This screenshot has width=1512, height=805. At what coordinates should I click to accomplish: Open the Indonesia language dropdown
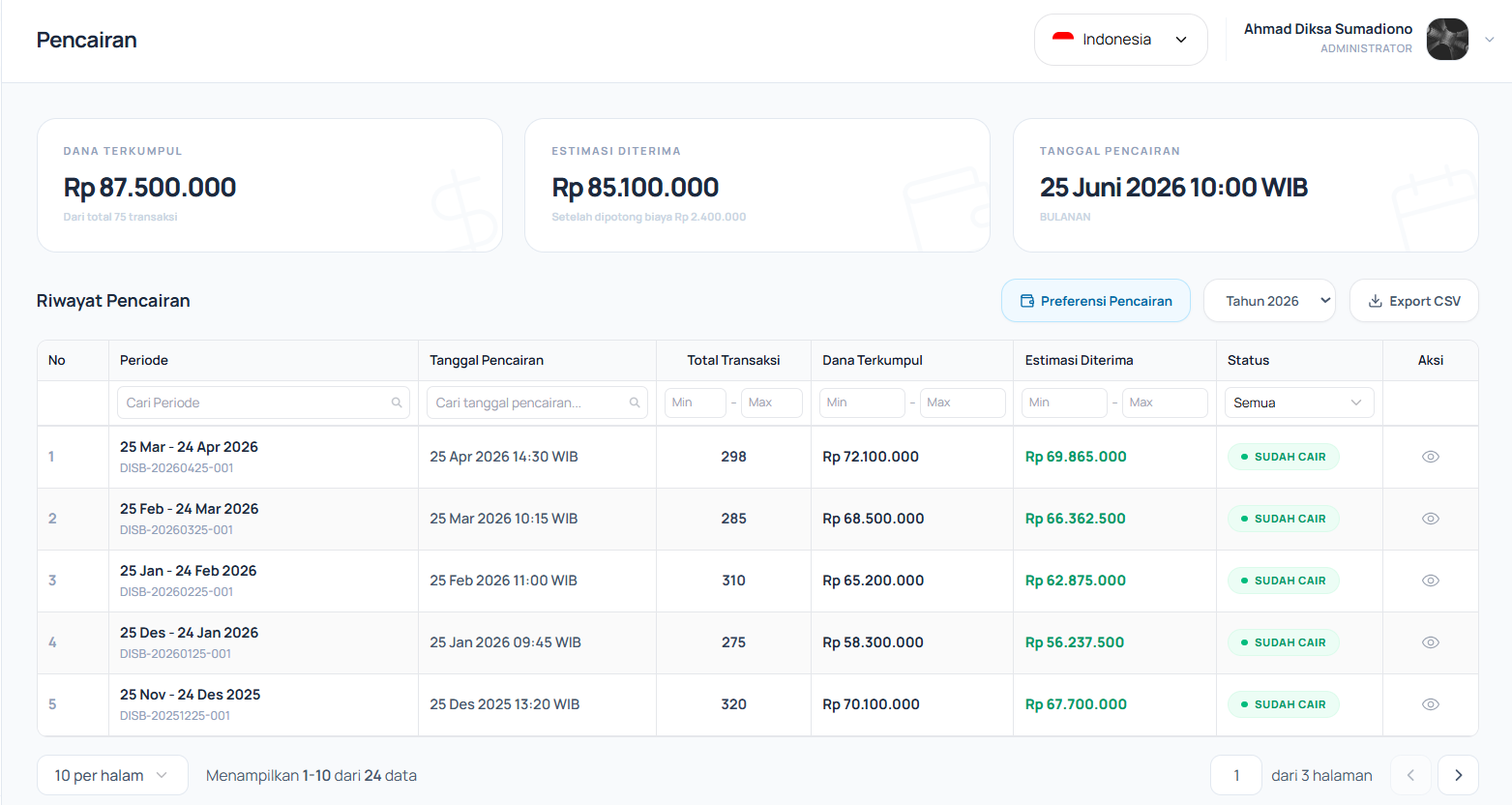click(x=1120, y=40)
